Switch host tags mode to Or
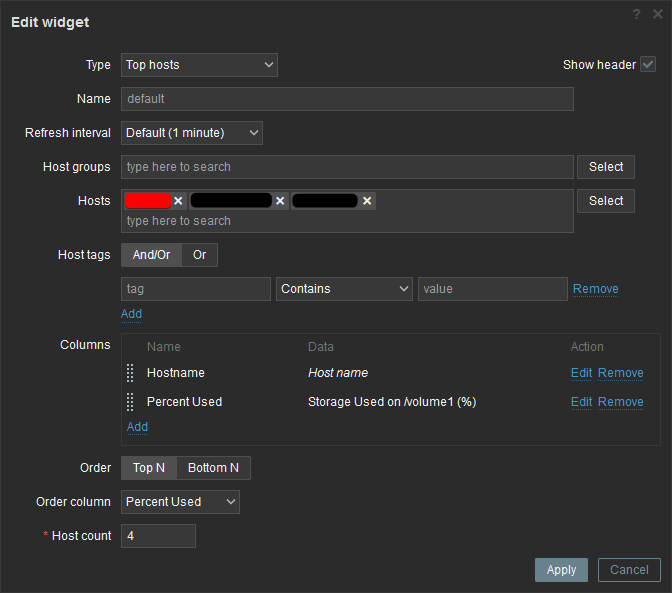 200,255
